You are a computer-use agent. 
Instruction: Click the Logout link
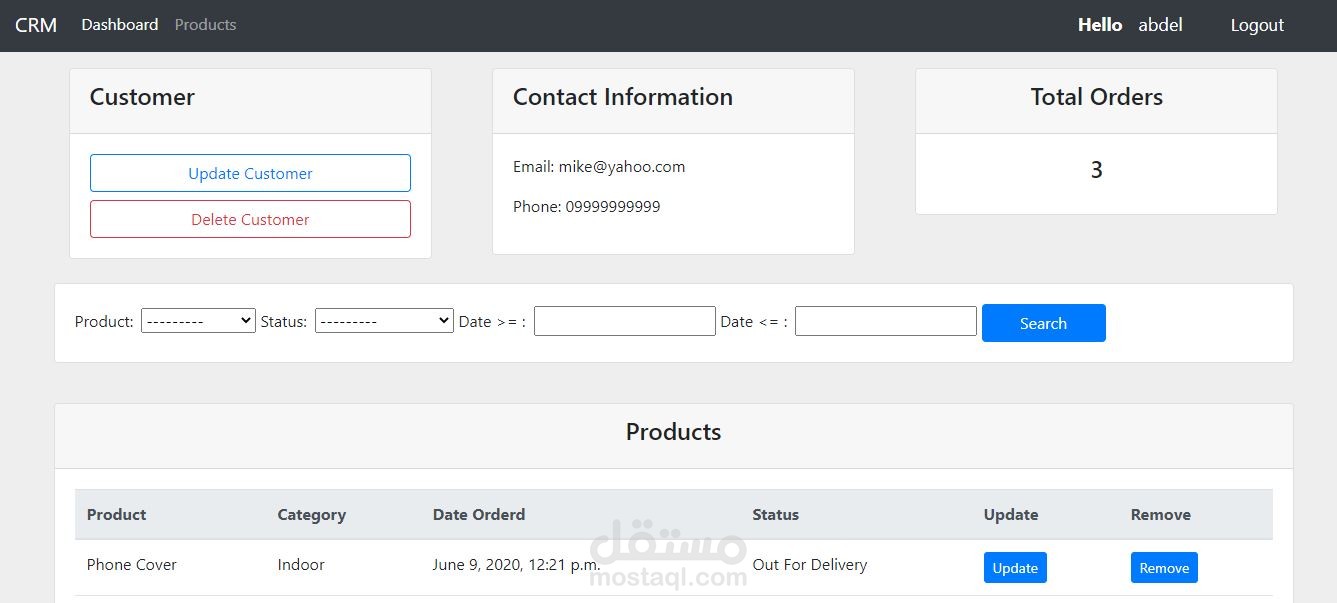1257,25
